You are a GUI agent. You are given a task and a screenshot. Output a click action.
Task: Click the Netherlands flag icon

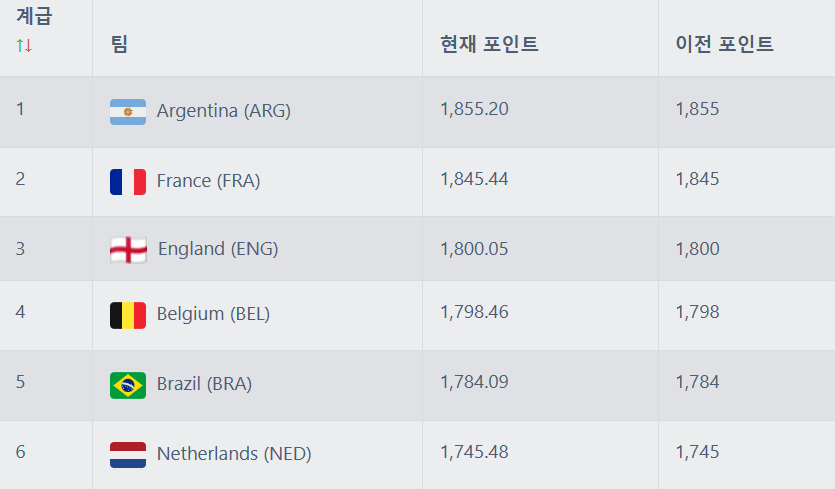point(128,455)
